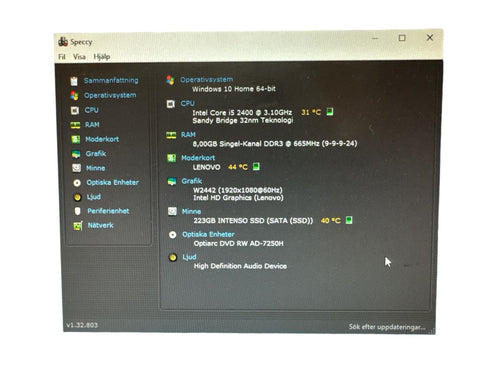Click the RAM icon in summary pane
Screen dimensions: 490x367
tap(171, 135)
